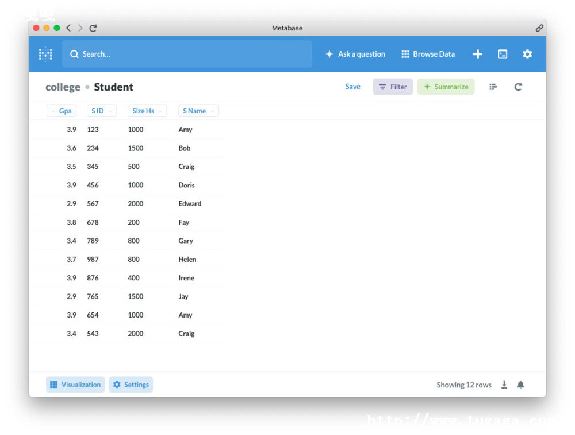Click the plus icon to create new item
The image size is (575, 435).
coord(477,54)
